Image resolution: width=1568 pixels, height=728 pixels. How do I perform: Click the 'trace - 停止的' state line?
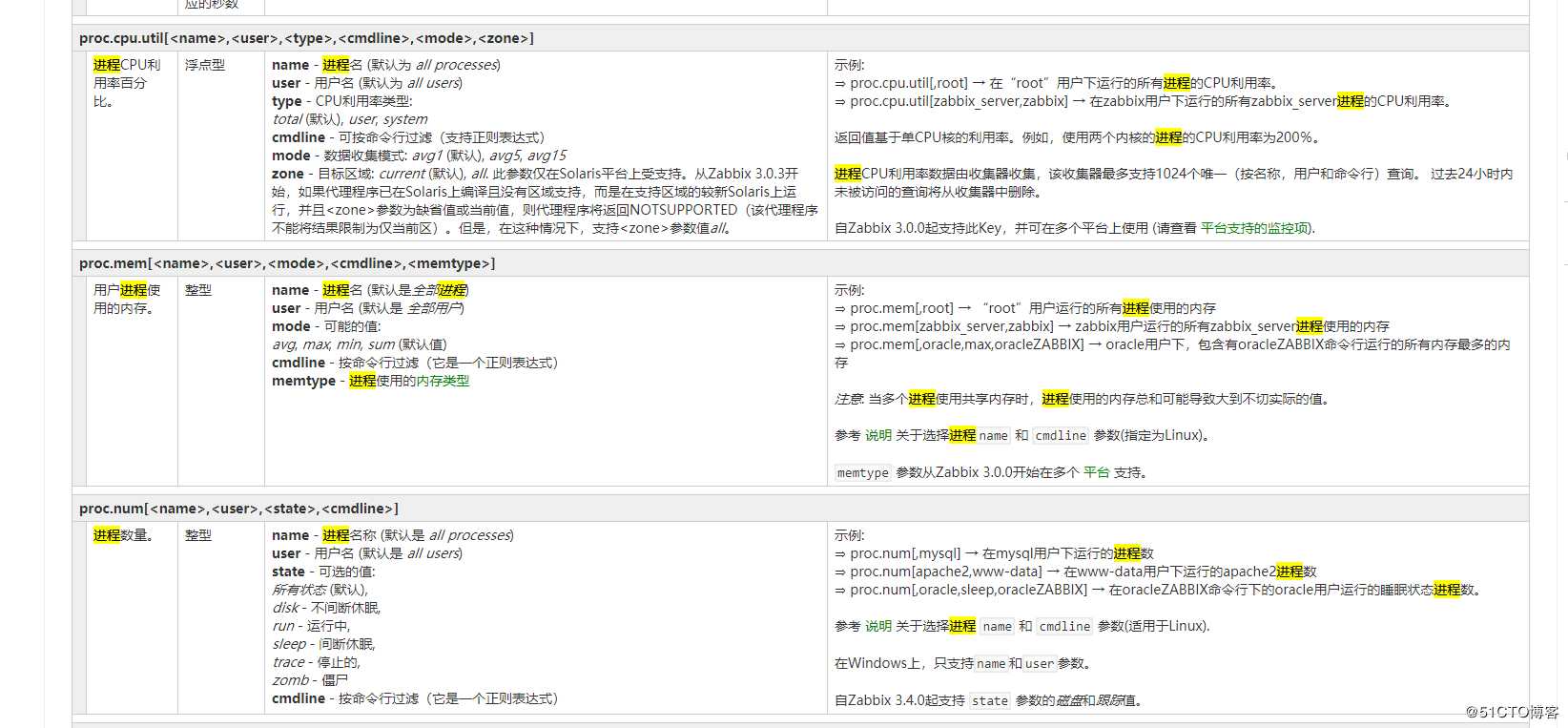(316, 662)
